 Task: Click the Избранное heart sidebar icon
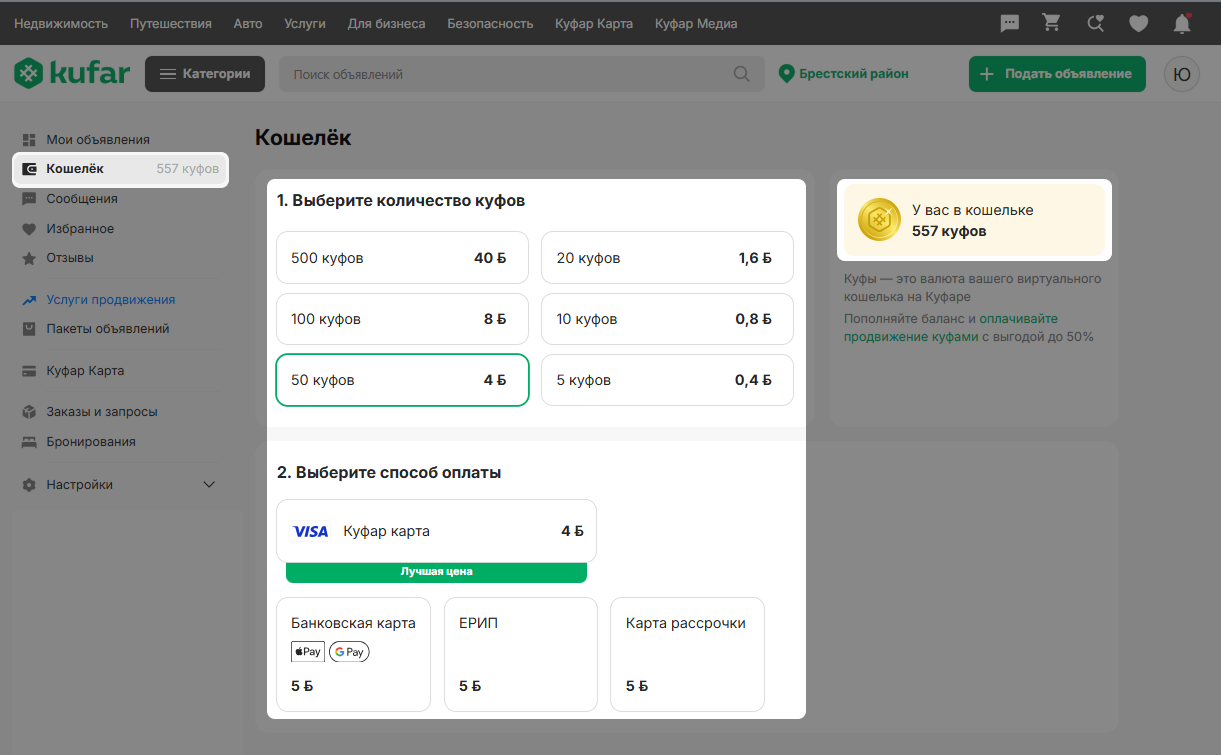29,229
